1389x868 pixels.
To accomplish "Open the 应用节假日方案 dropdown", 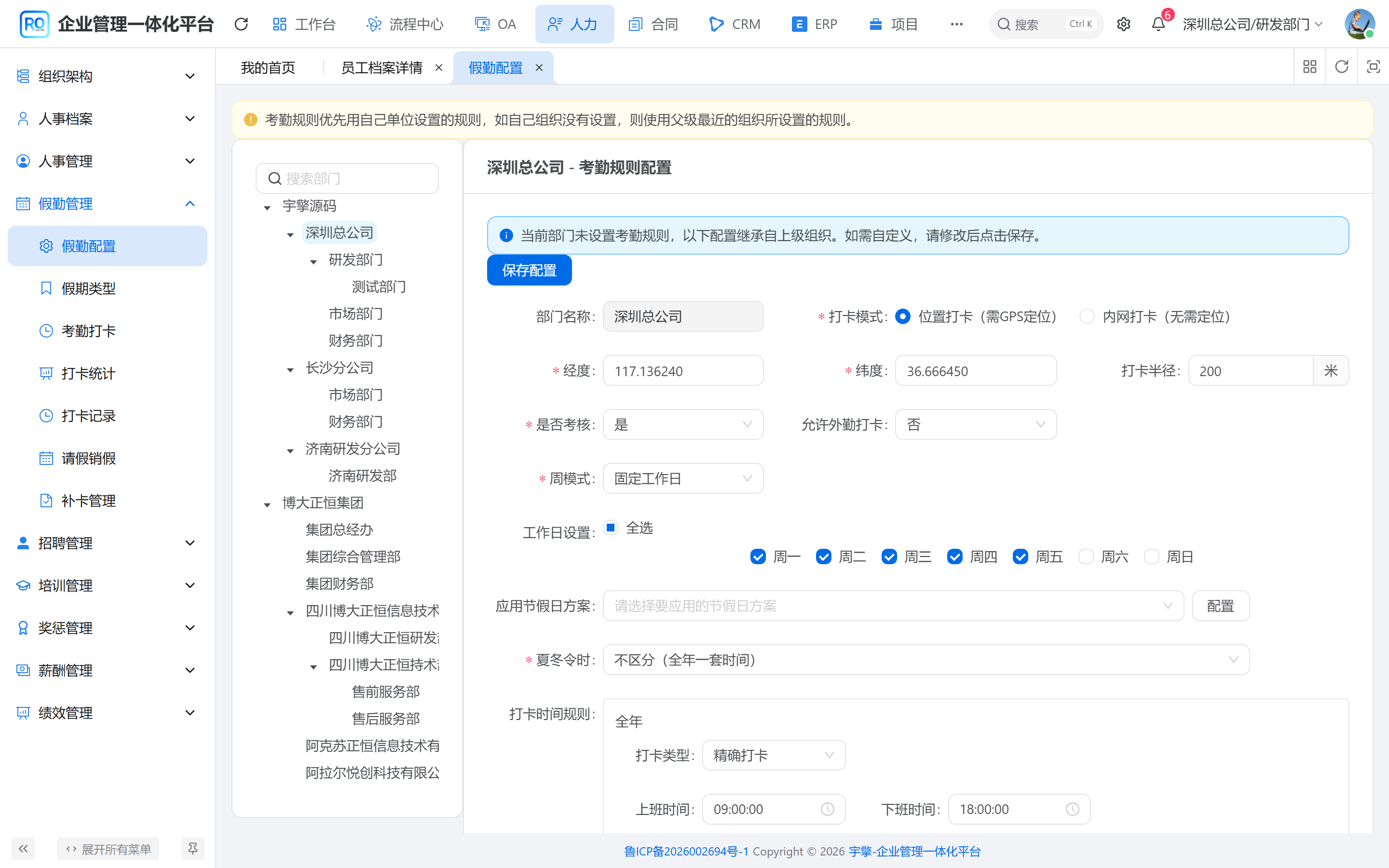I will pos(893,606).
